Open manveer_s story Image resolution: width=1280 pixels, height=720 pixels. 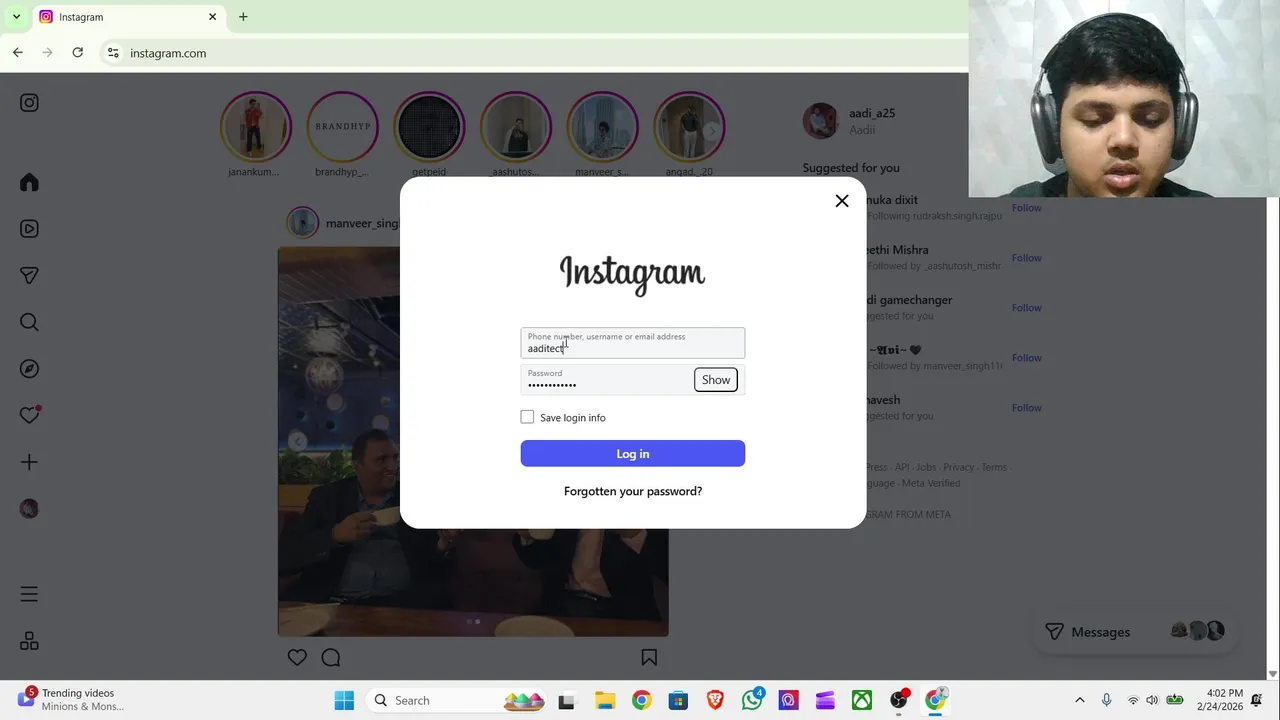tap(603, 127)
